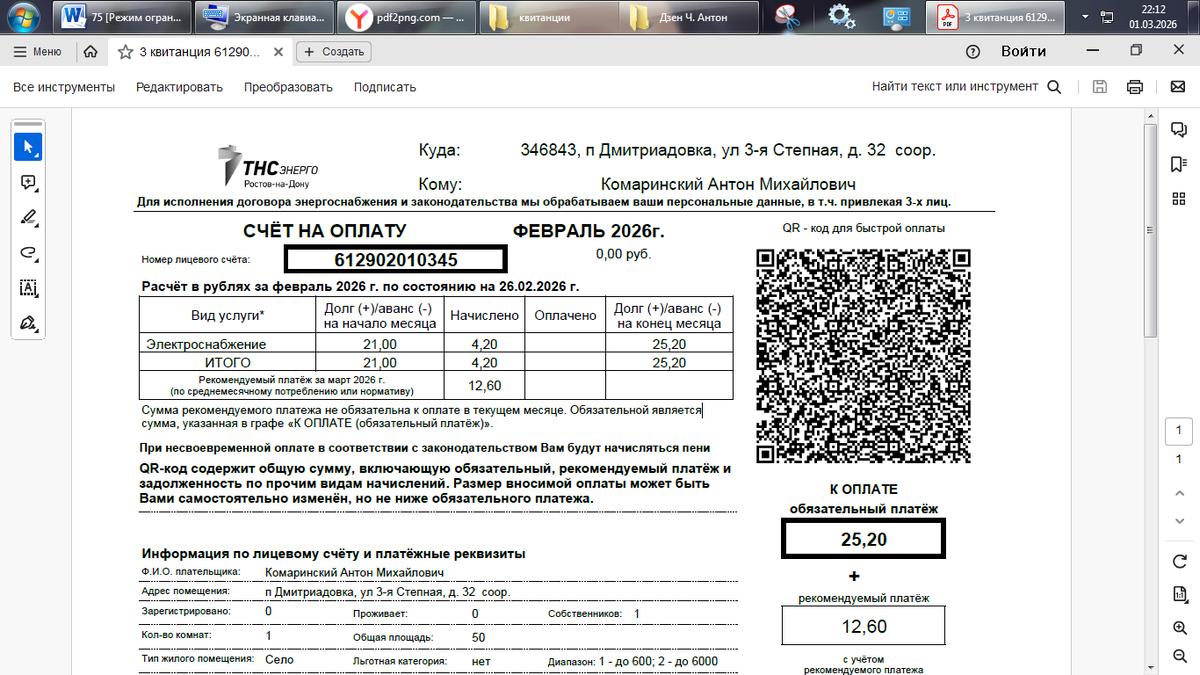Rotate the page view clockwise
The height and width of the screenshot is (675, 1200).
(x=1179, y=560)
